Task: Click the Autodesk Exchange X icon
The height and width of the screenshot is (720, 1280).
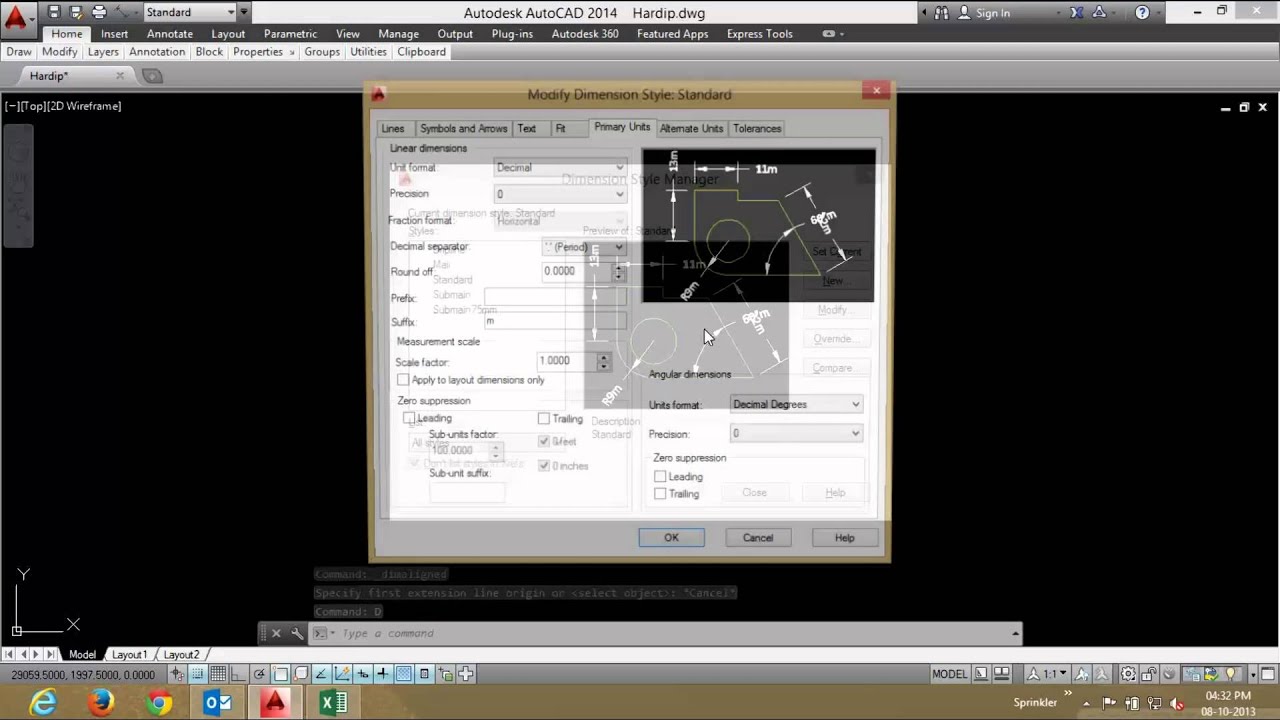Action: tap(1076, 13)
